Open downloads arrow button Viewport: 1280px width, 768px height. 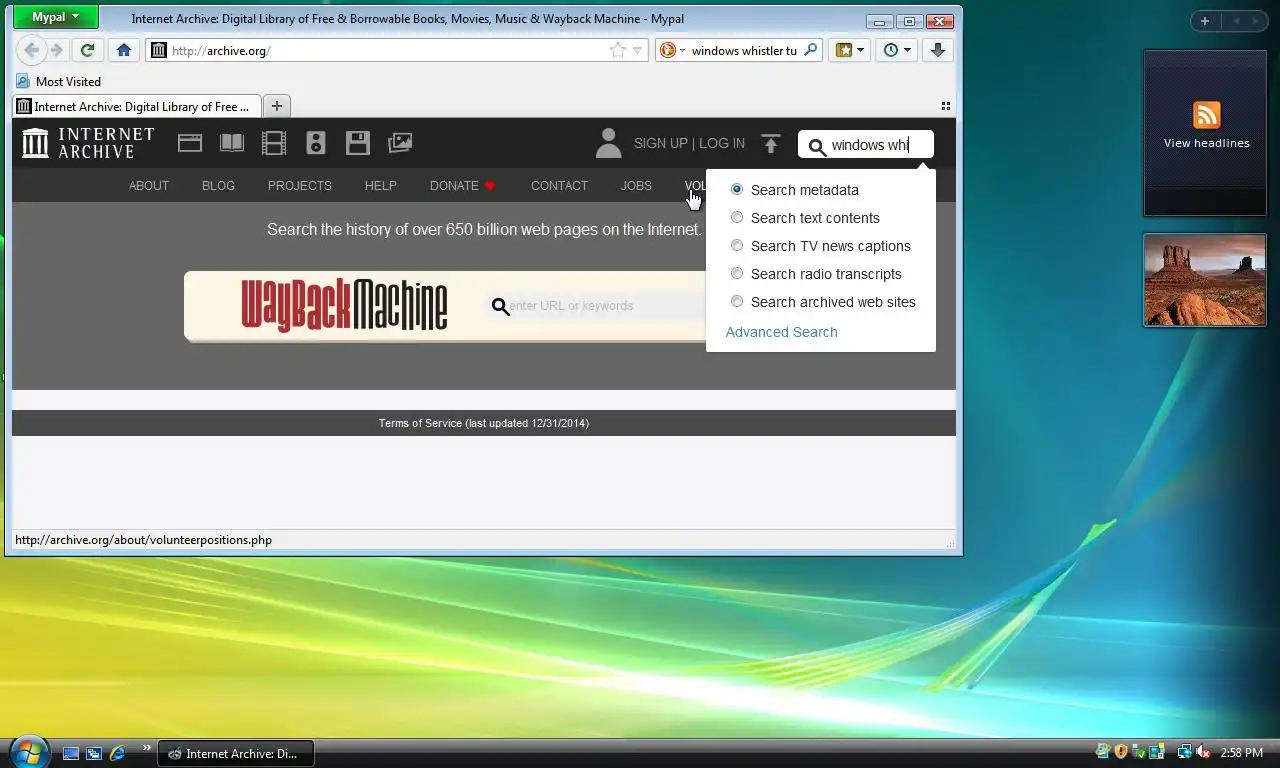pyautogui.click(x=937, y=50)
